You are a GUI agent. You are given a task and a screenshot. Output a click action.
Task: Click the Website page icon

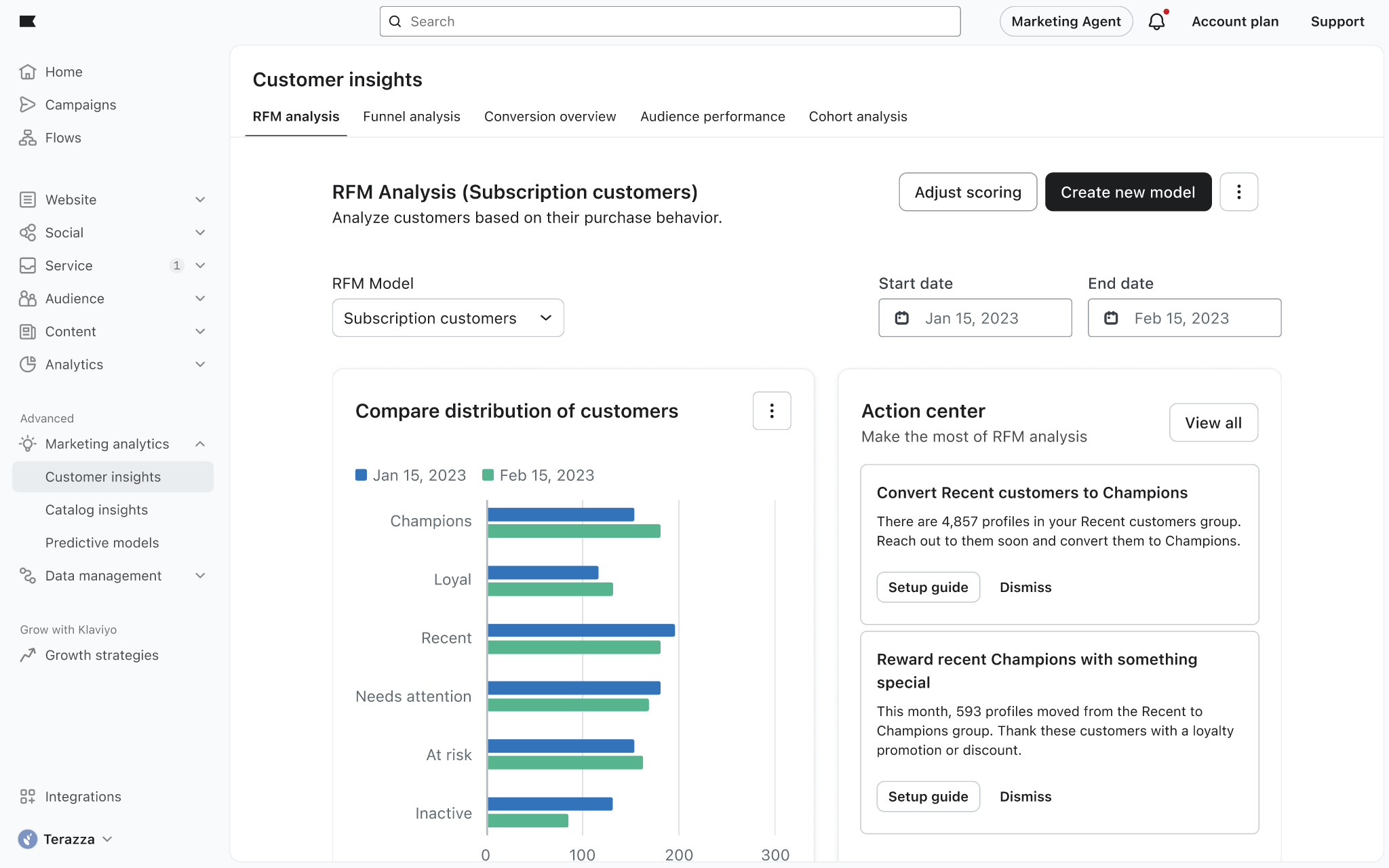coord(28,199)
